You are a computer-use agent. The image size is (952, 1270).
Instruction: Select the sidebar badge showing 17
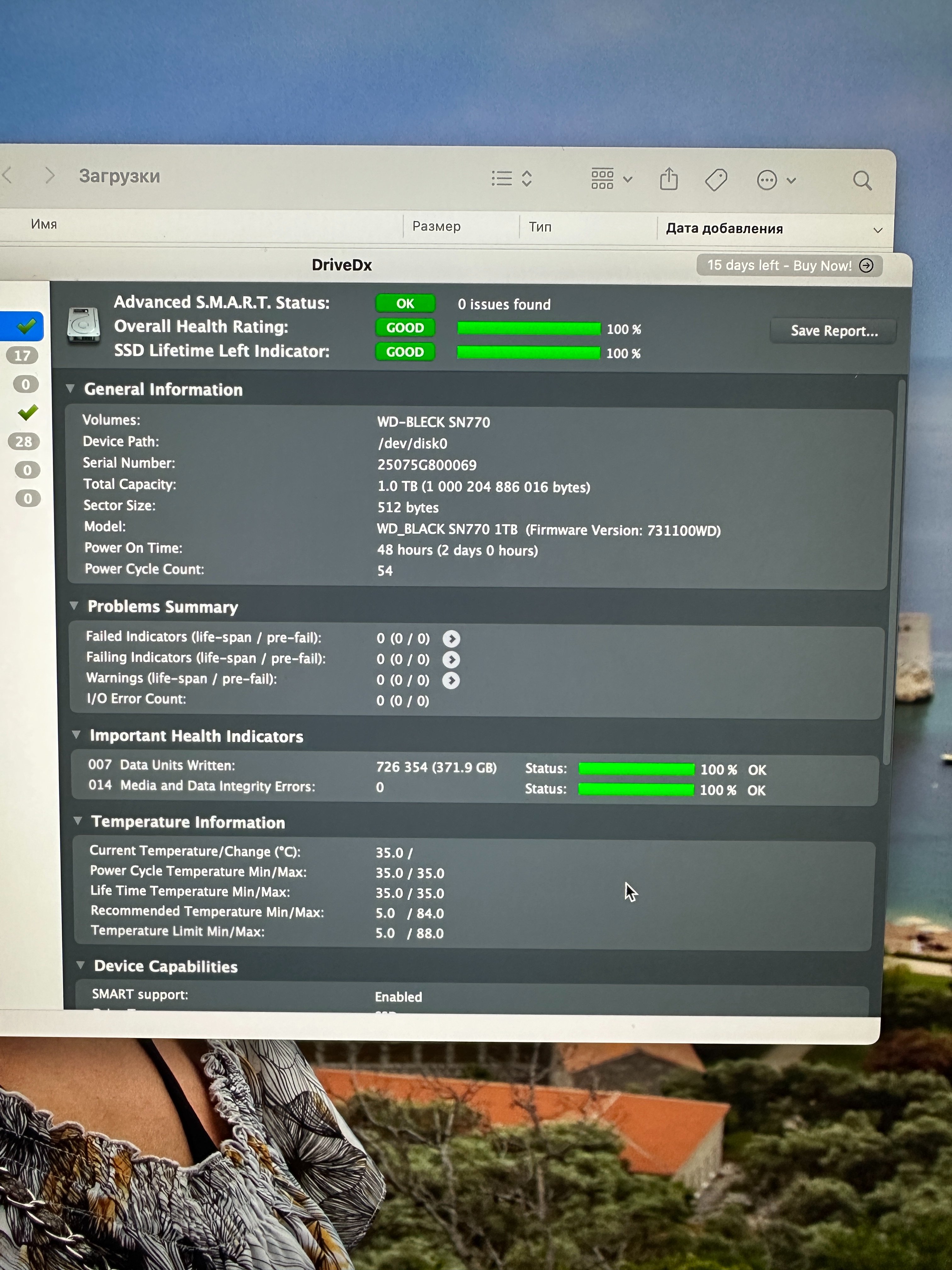click(x=22, y=355)
